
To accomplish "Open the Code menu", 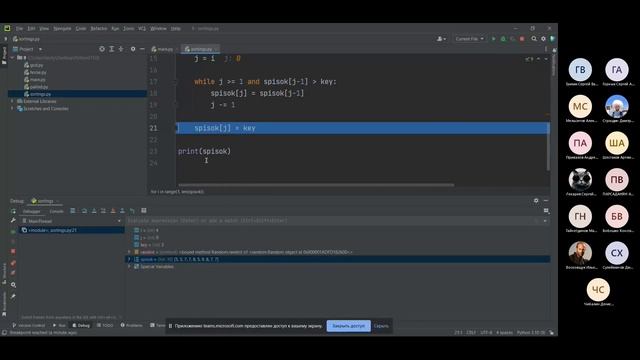I will coord(81,29).
